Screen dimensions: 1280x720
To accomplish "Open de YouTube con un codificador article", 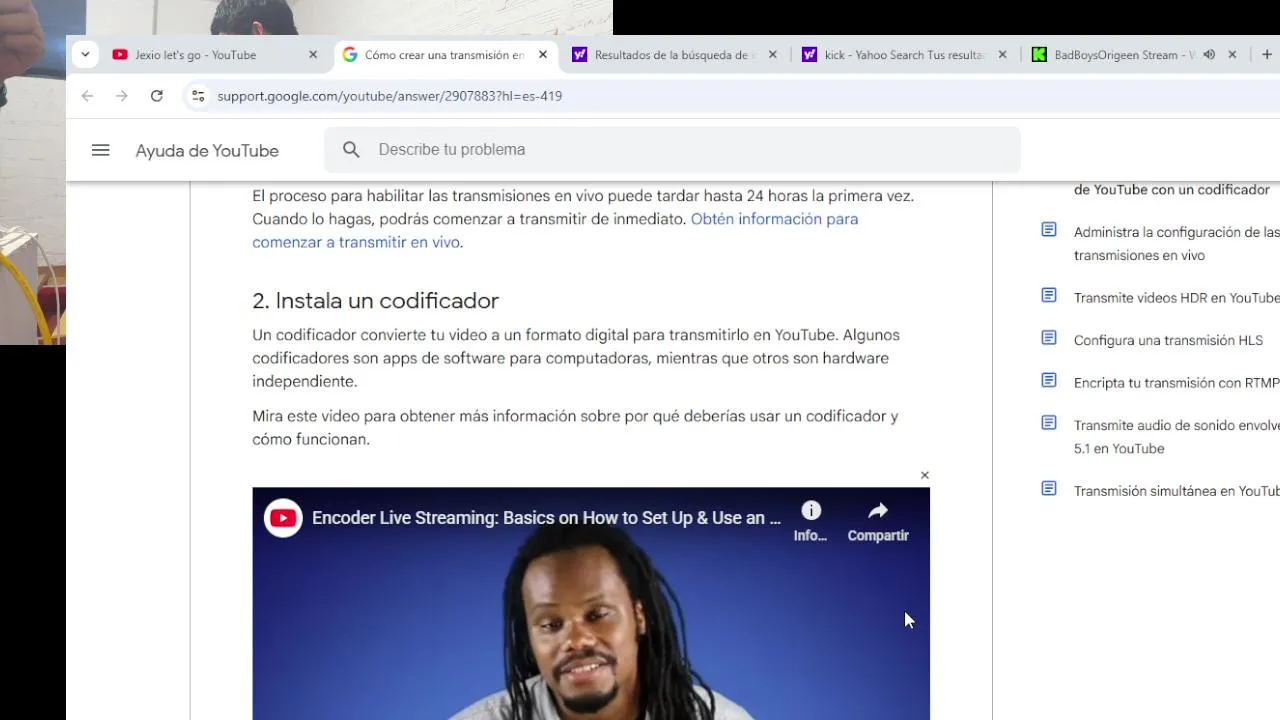I will click(x=1172, y=189).
